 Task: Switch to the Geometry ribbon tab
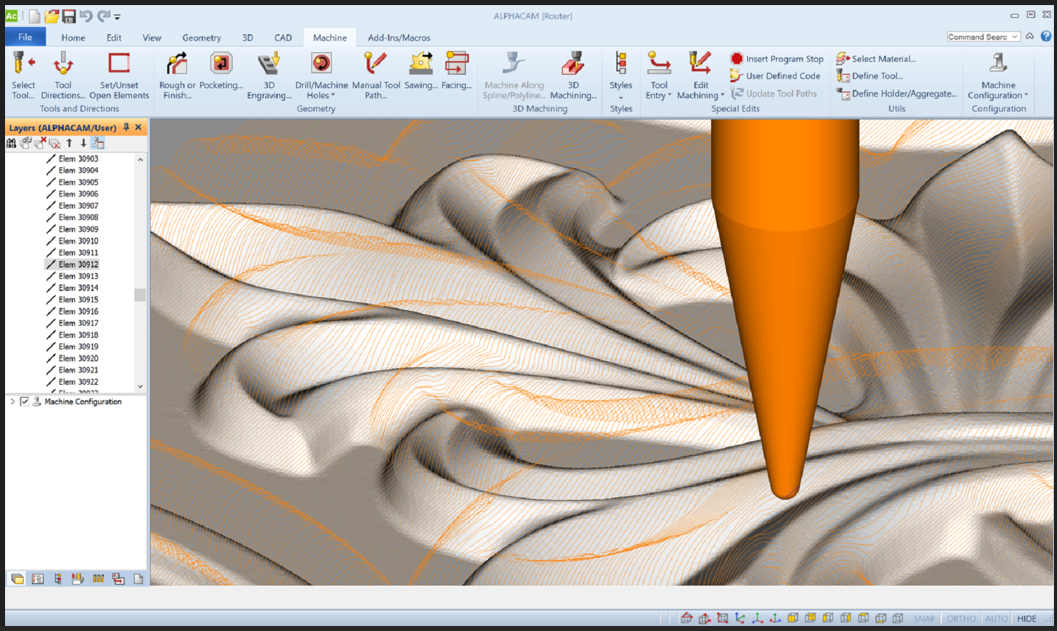(201, 38)
